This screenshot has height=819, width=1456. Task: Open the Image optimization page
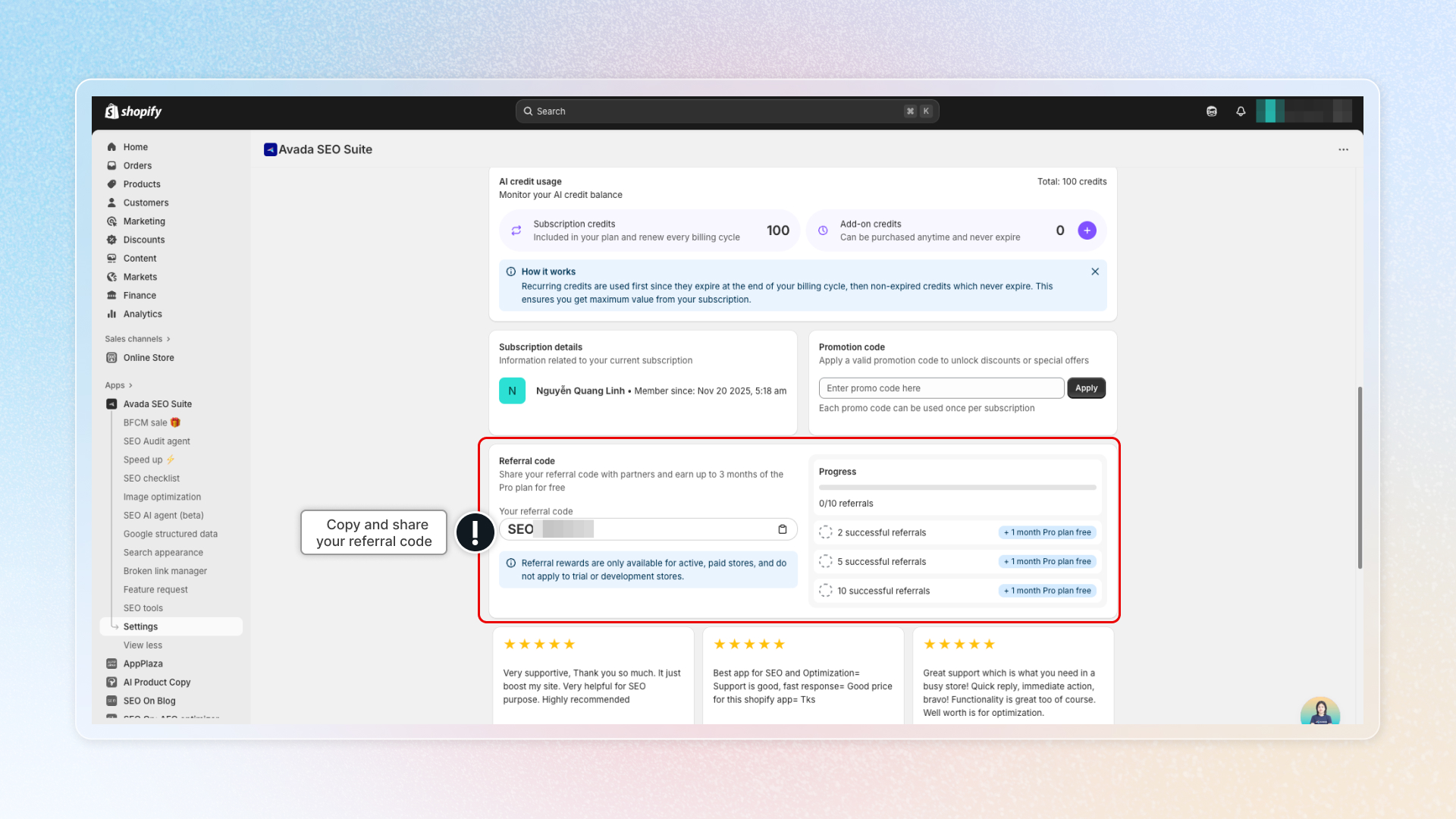click(162, 497)
